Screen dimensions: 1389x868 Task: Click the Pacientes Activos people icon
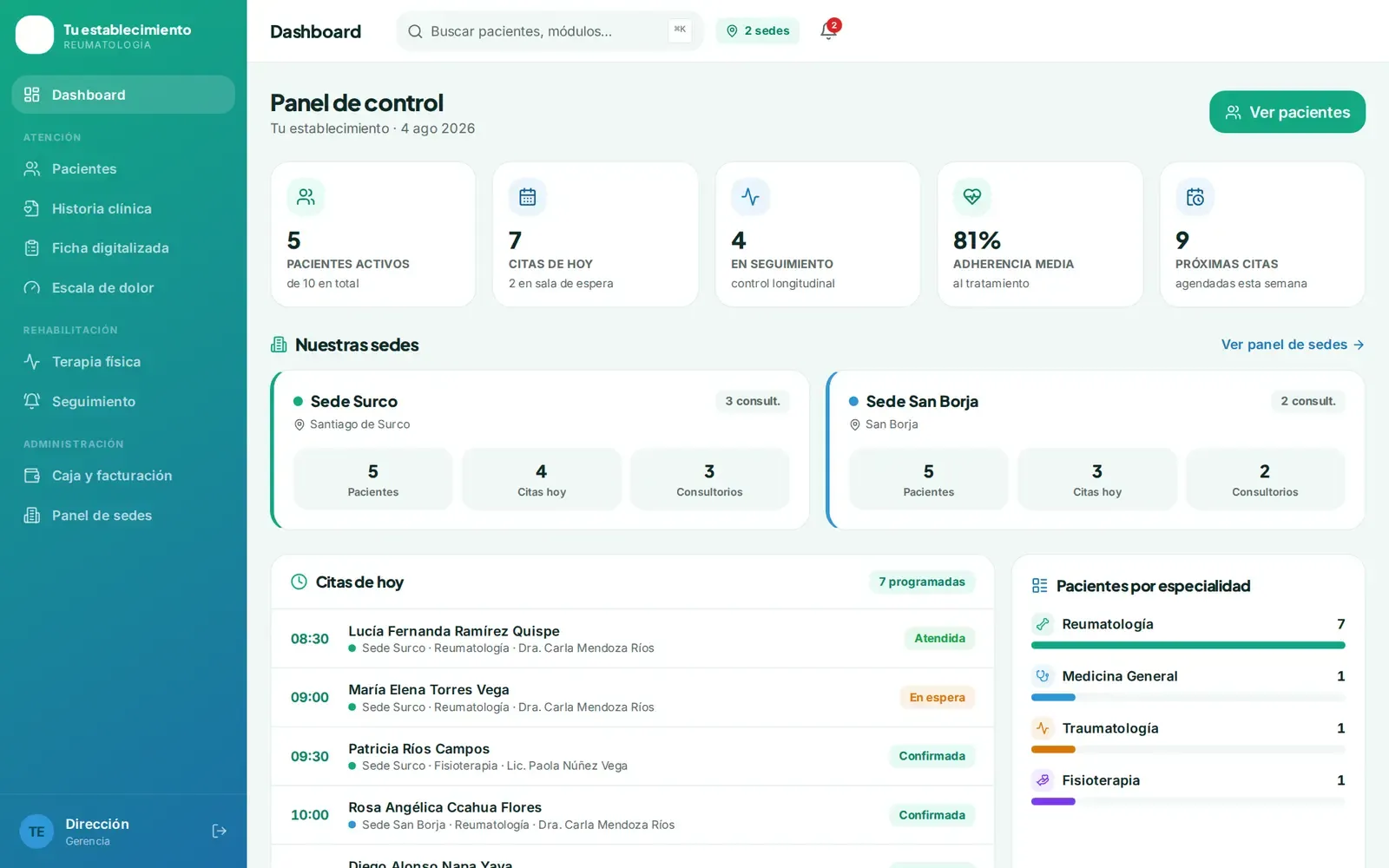pyautogui.click(x=306, y=197)
